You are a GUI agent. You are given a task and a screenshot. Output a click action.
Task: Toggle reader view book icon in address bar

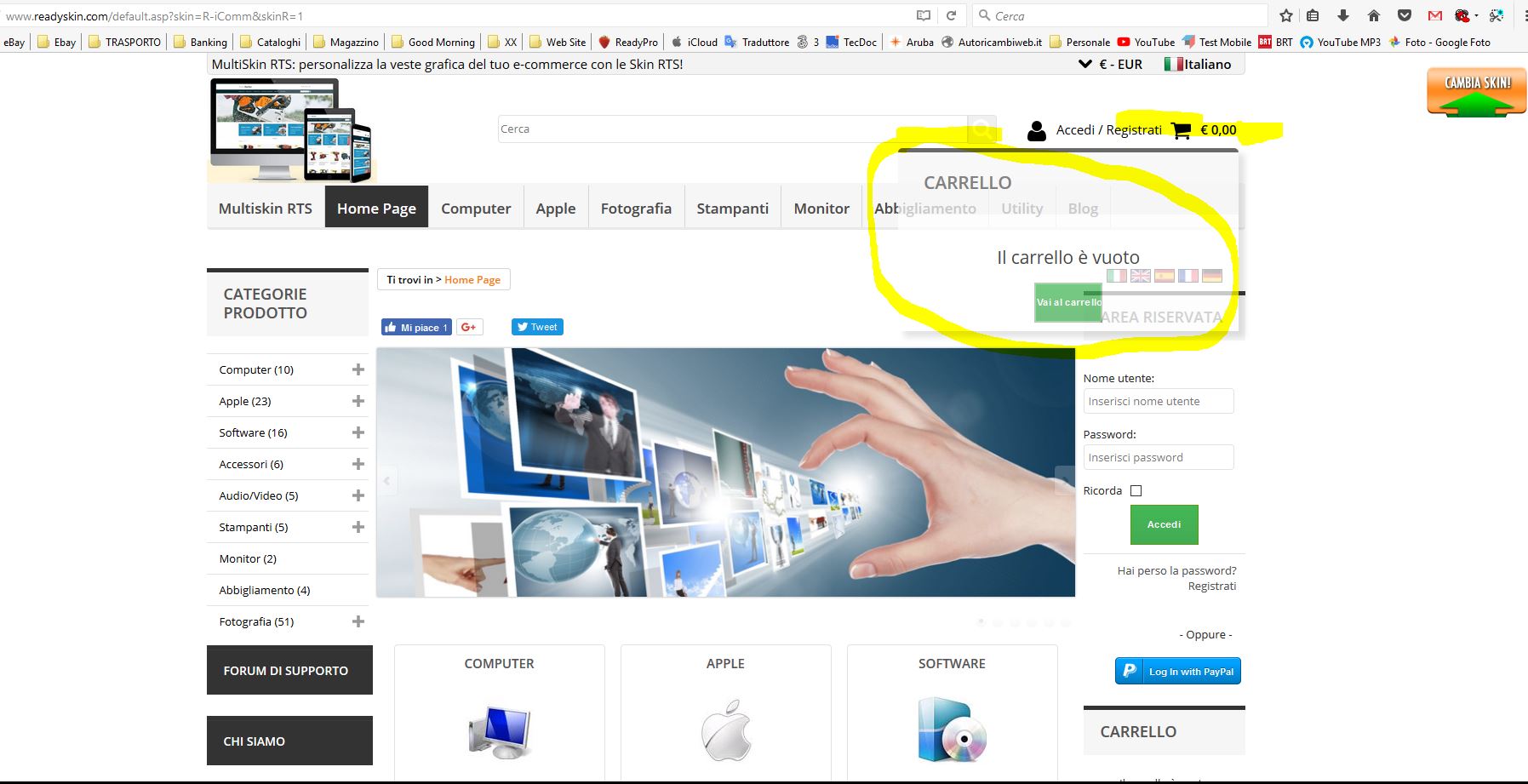[x=924, y=15]
